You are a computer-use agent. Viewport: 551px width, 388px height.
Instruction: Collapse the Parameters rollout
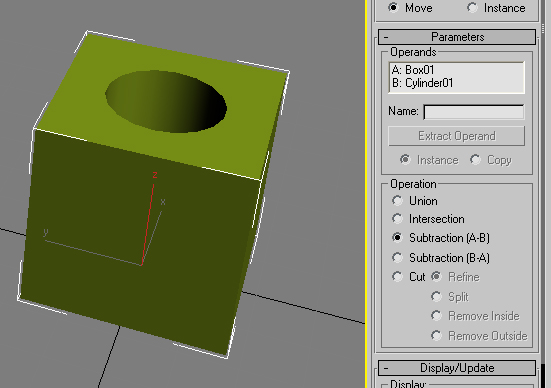click(x=457, y=37)
